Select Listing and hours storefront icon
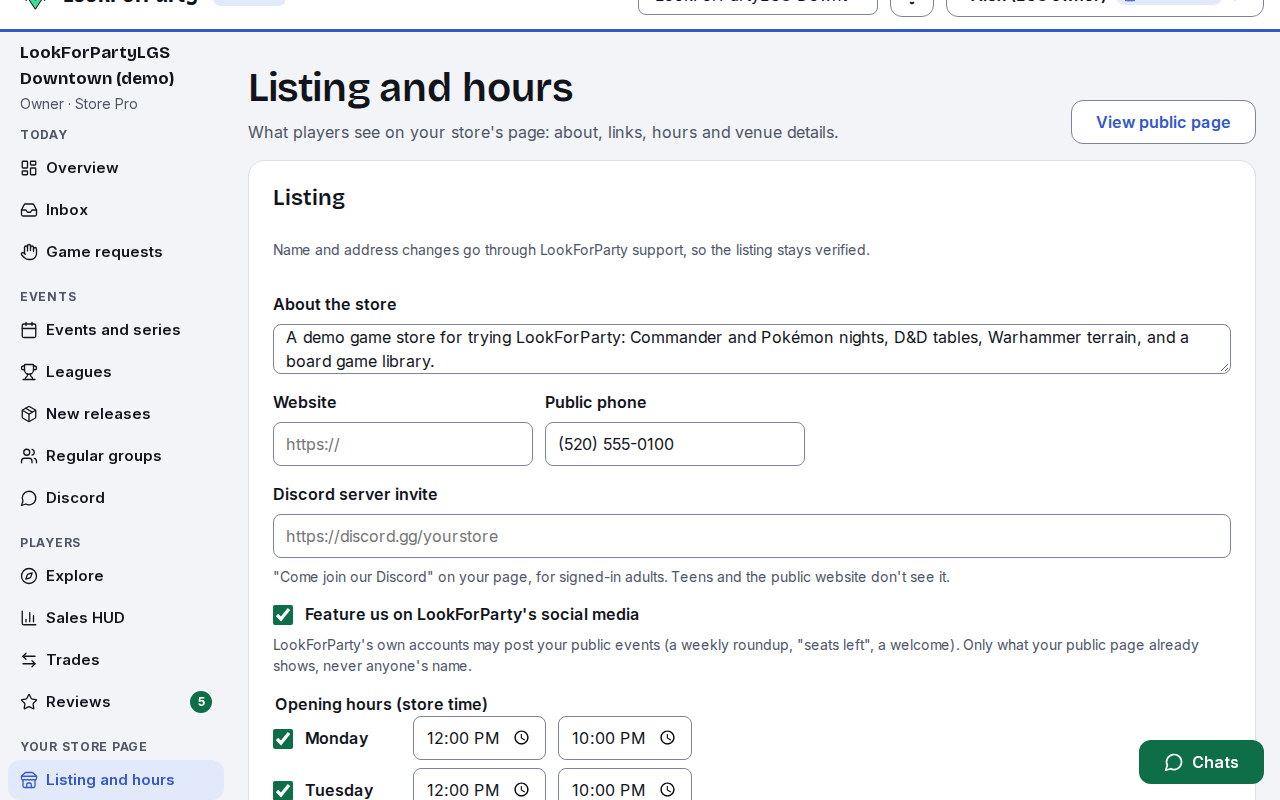Viewport: 1280px width, 800px height. [29, 780]
